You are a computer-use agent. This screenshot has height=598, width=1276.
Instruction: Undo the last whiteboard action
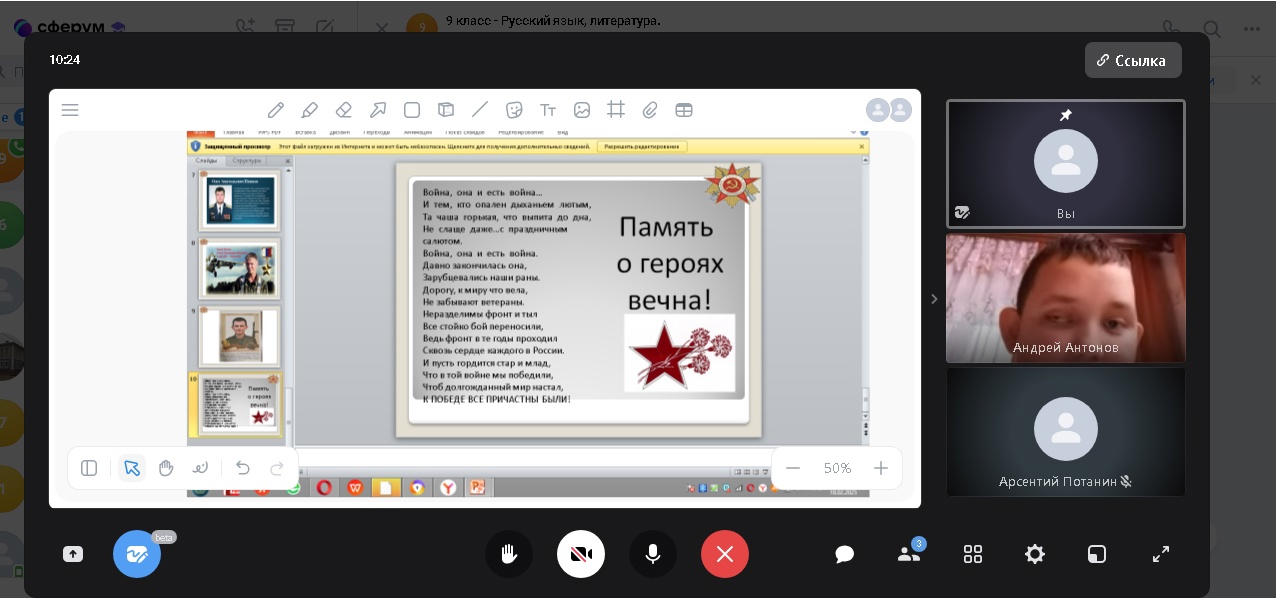243,468
